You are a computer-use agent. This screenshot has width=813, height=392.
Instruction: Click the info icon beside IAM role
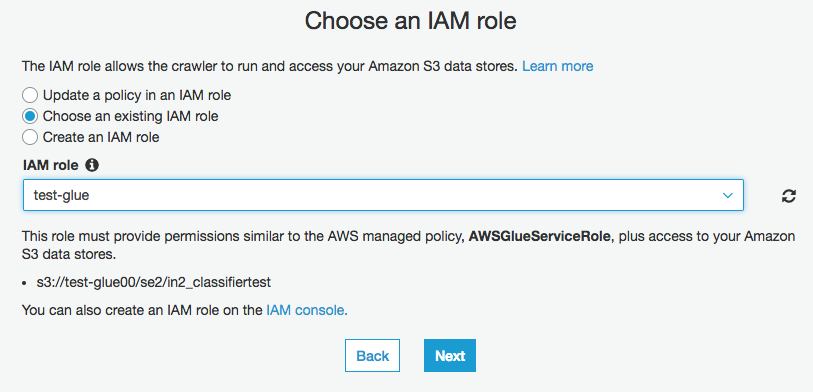coord(92,165)
